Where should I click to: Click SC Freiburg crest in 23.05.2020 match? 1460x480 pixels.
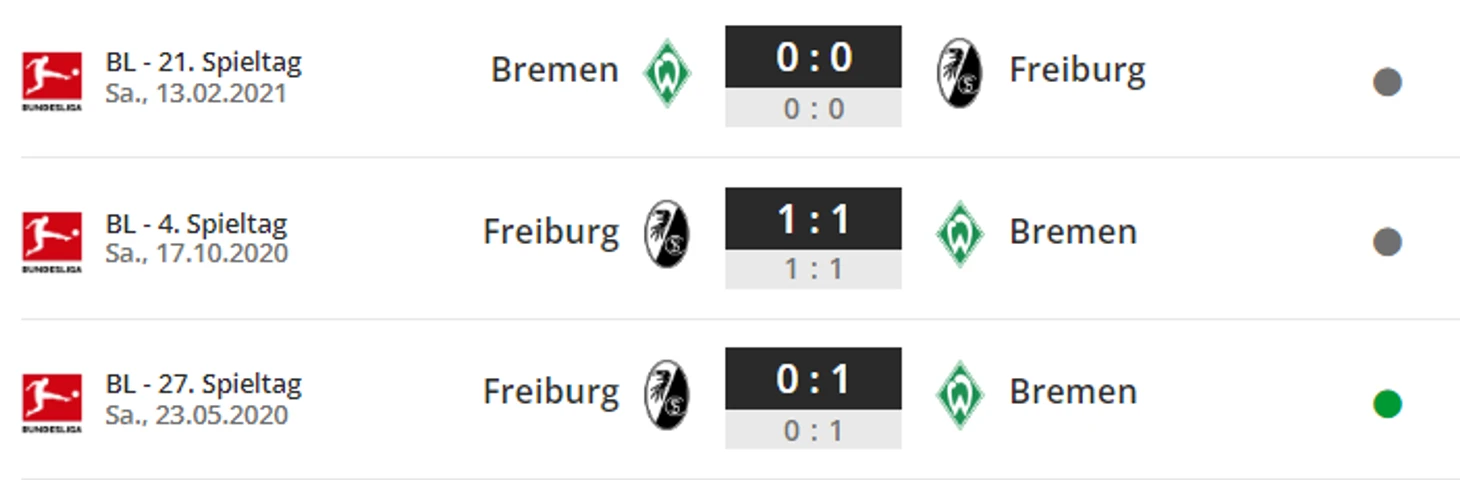(x=666, y=394)
